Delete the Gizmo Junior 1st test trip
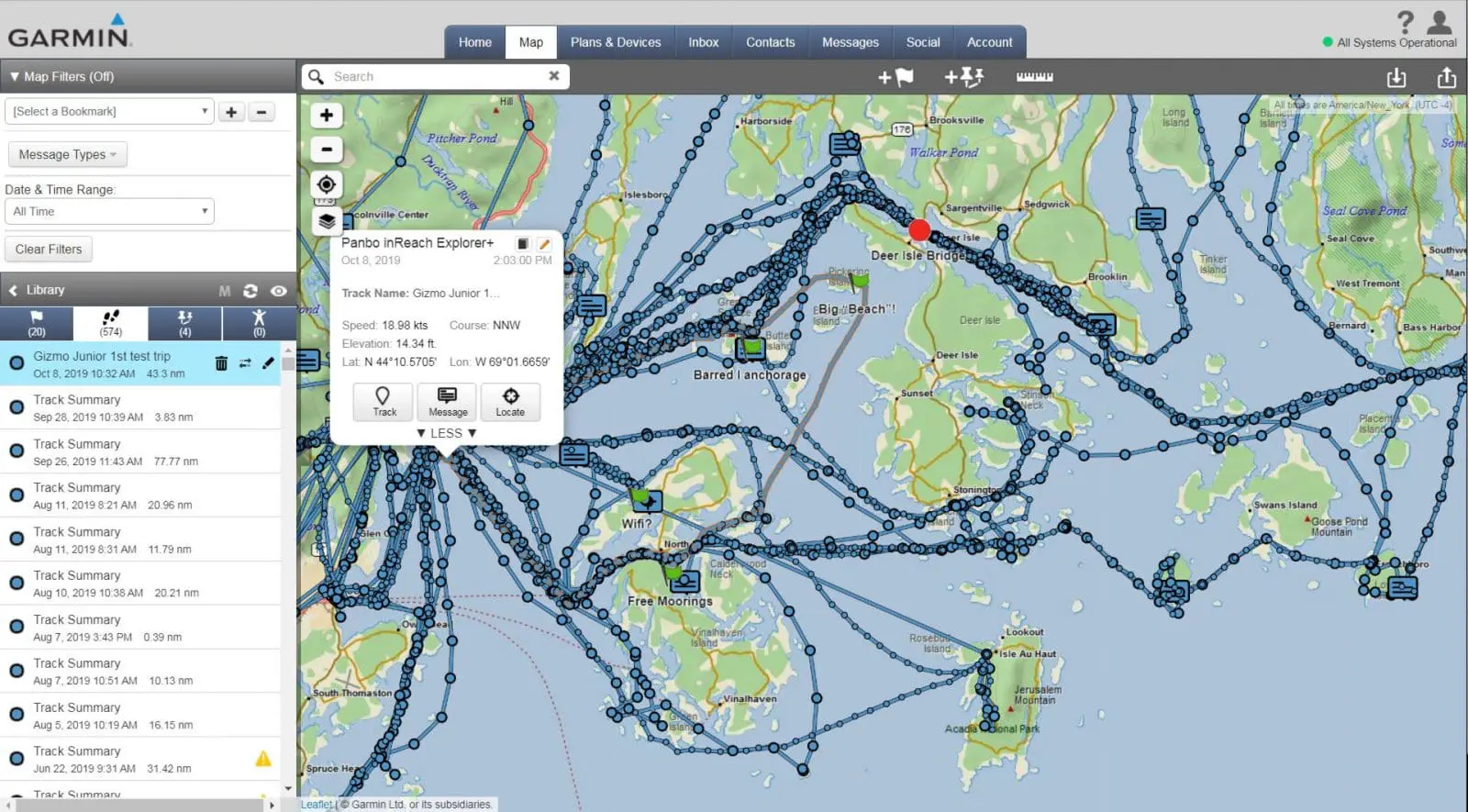This screenshot has width=1468, height=812. coord(221,363)
